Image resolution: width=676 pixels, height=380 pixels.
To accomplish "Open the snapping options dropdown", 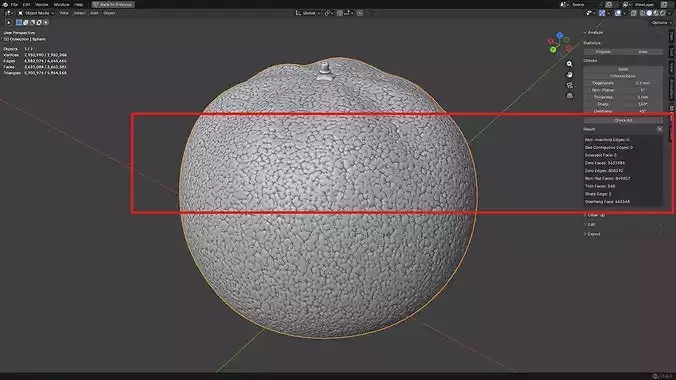I will click(x=348, y=13).
